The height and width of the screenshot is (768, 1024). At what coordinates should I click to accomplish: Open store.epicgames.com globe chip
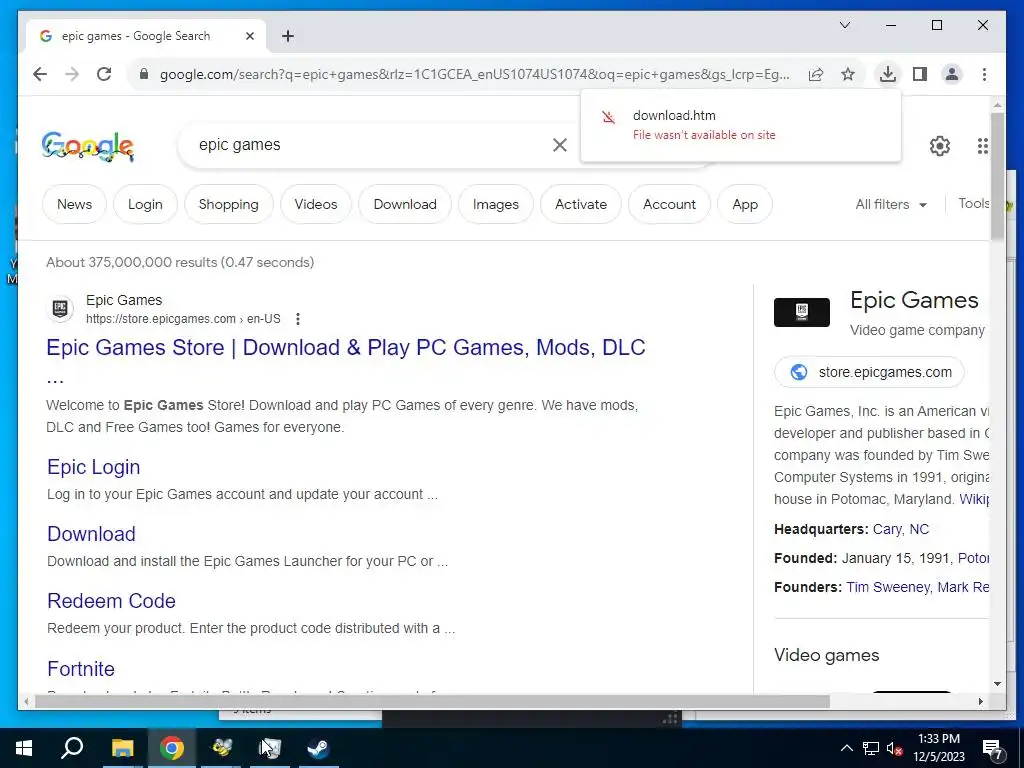coord(869,372)
